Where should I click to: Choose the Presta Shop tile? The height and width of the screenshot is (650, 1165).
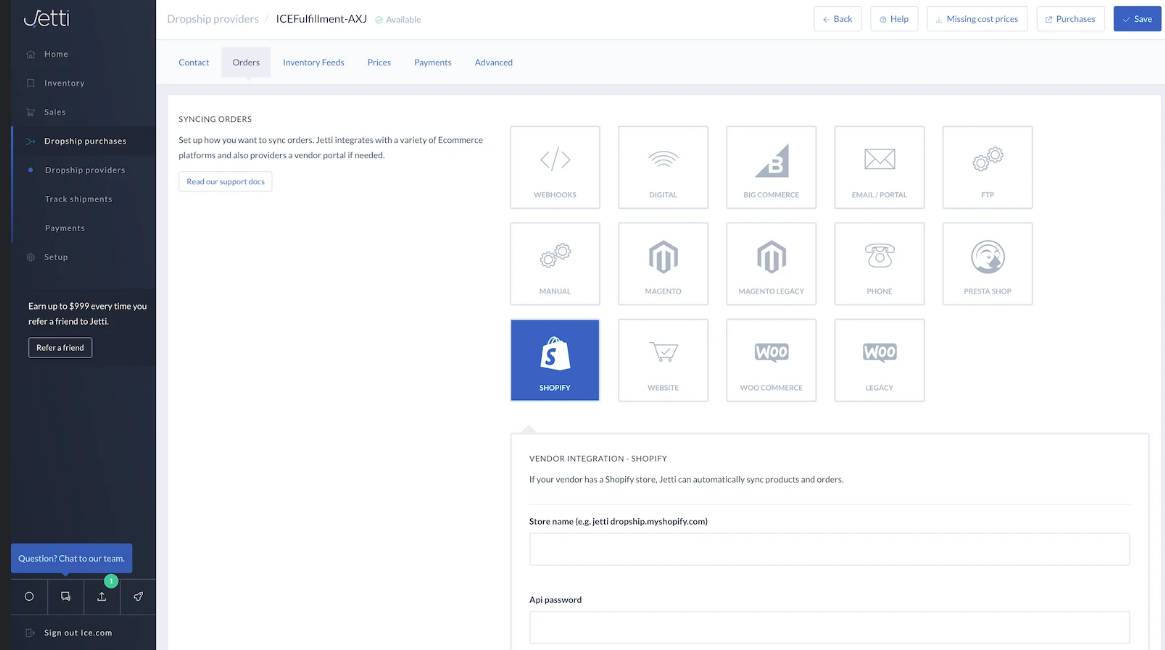tap(987, 264)
